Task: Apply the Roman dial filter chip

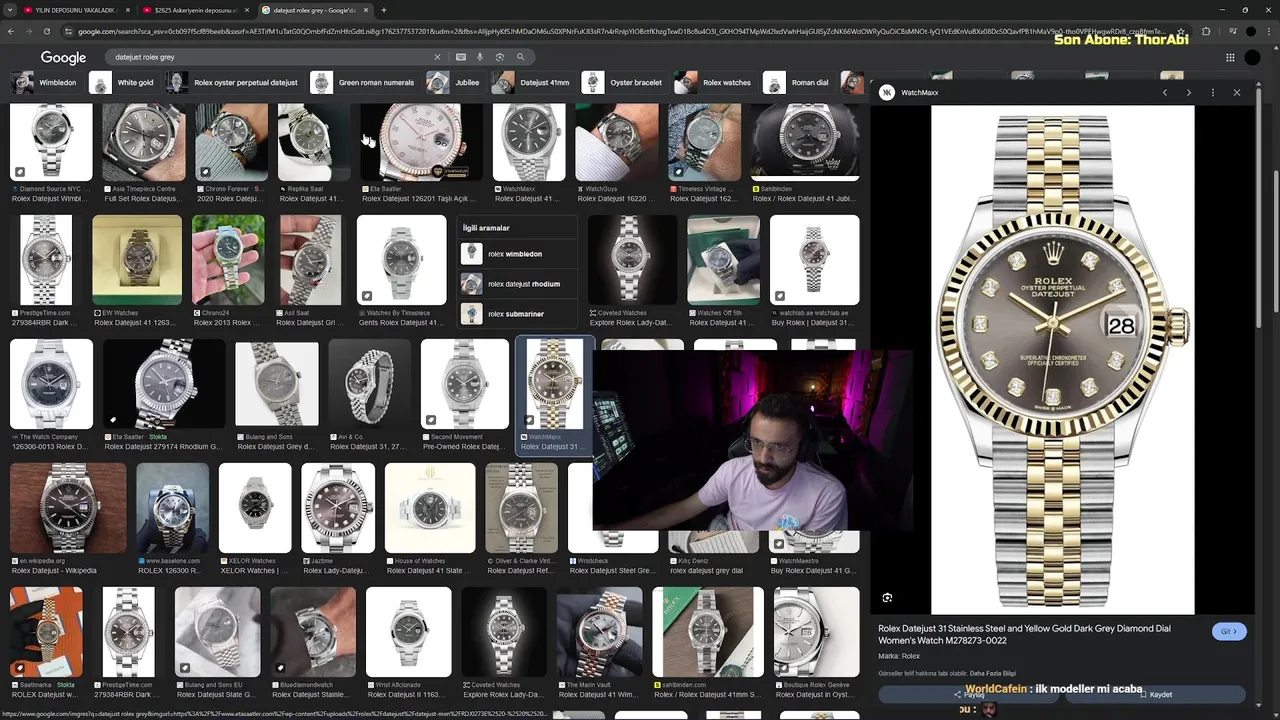Action: [x=798, y=83]
